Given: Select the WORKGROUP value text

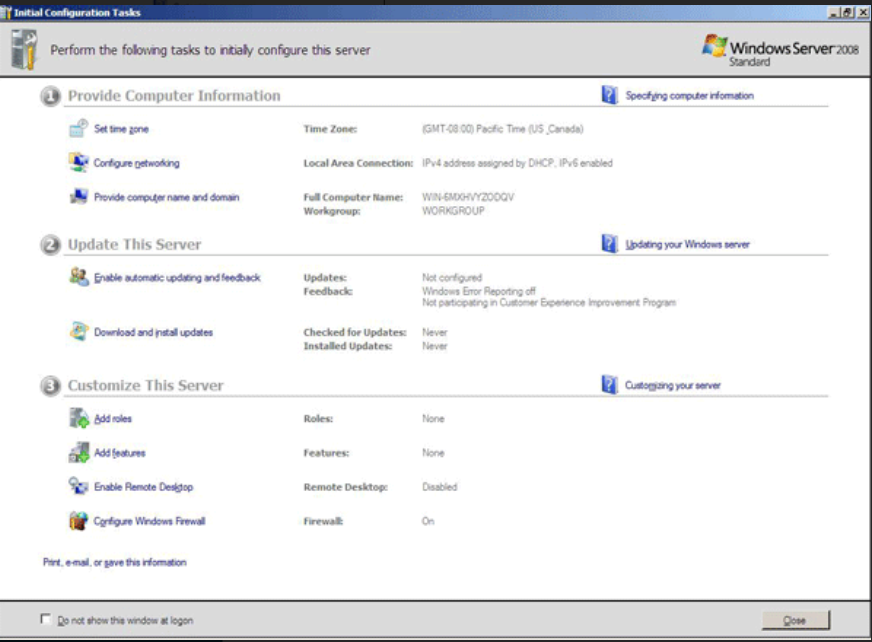Looking at the screenshot, I should 453,211.
